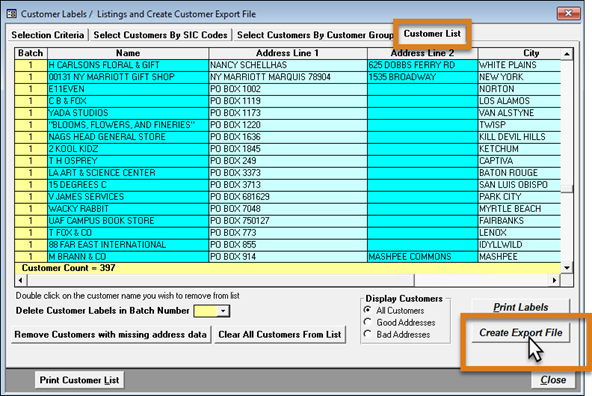Select customer YADA STUDIOS

128,113
